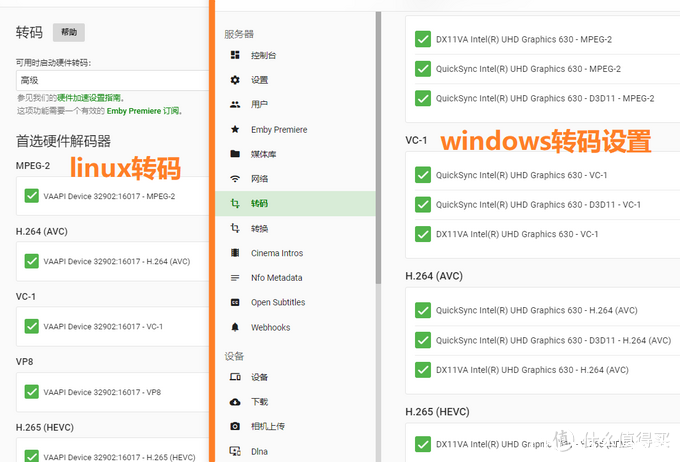Click H.264 (AVC) heading in Windows panel
This screenshot has height=462, width=680.
tap(434, 276)
